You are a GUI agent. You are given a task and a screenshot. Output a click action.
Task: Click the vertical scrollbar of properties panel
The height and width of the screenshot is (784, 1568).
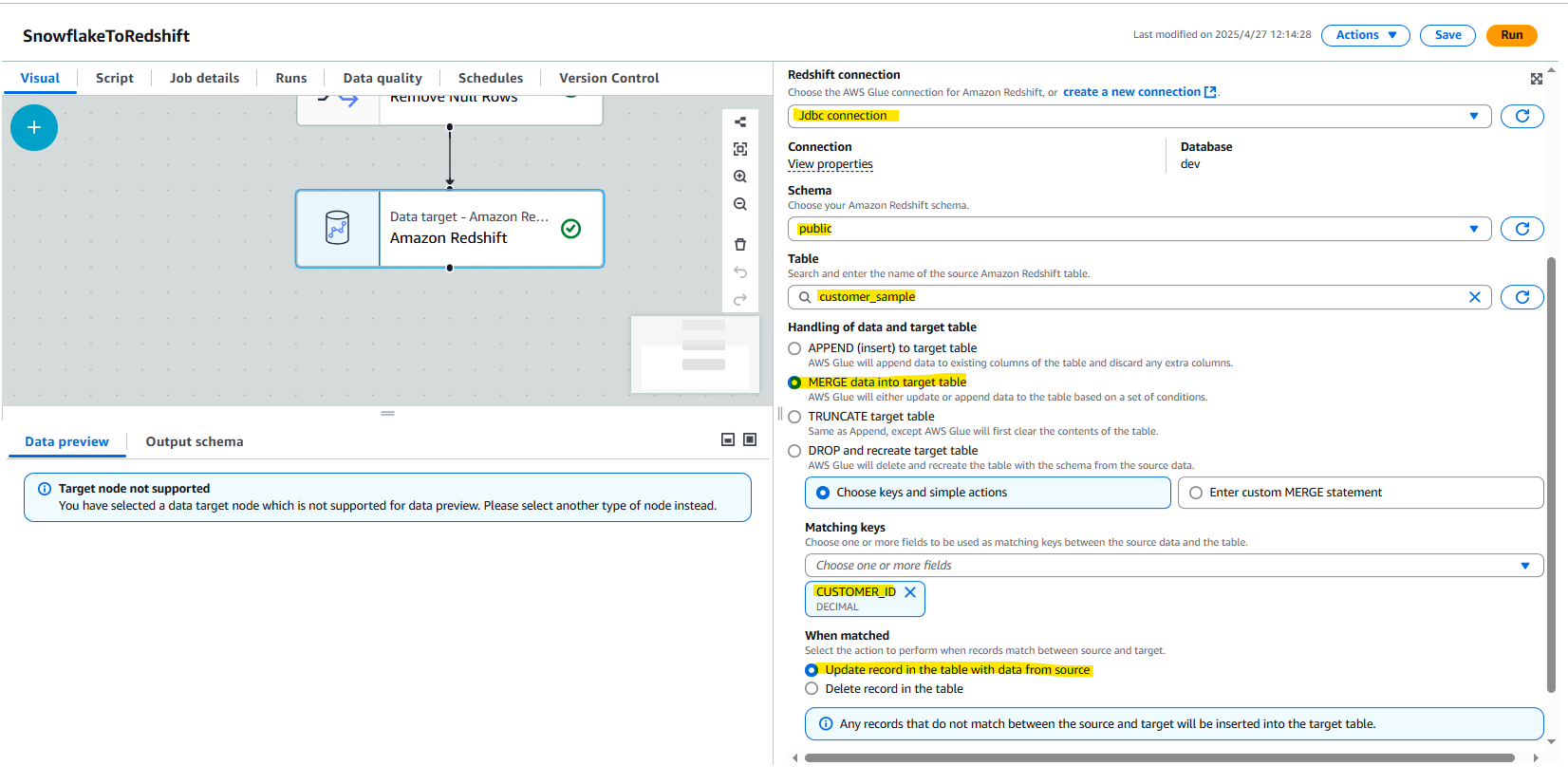pyautogui.click(x=1552, y=475)
